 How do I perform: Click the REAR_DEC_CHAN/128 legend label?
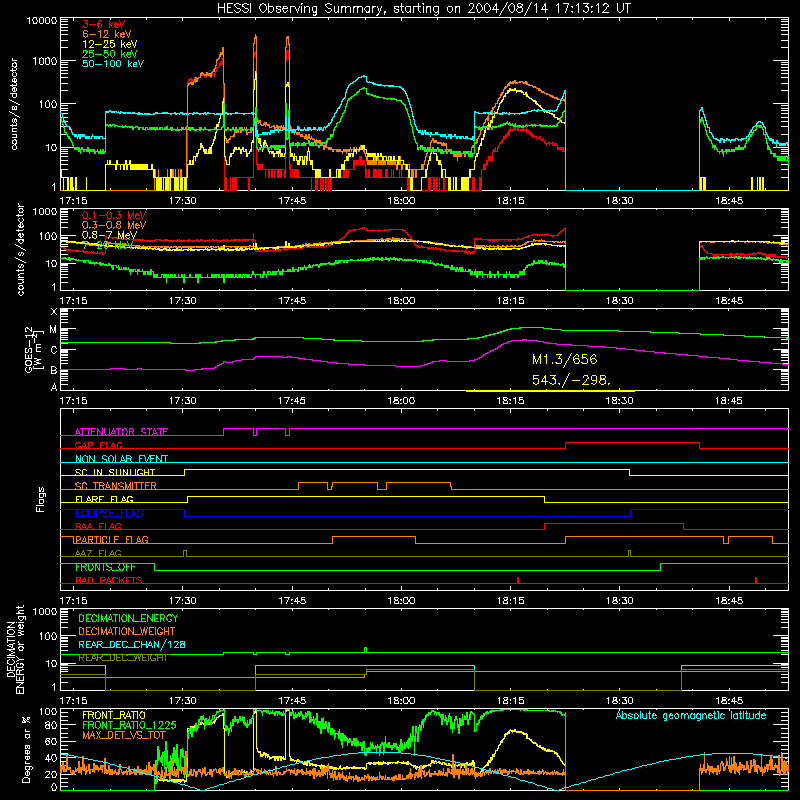tap(132, 644)
